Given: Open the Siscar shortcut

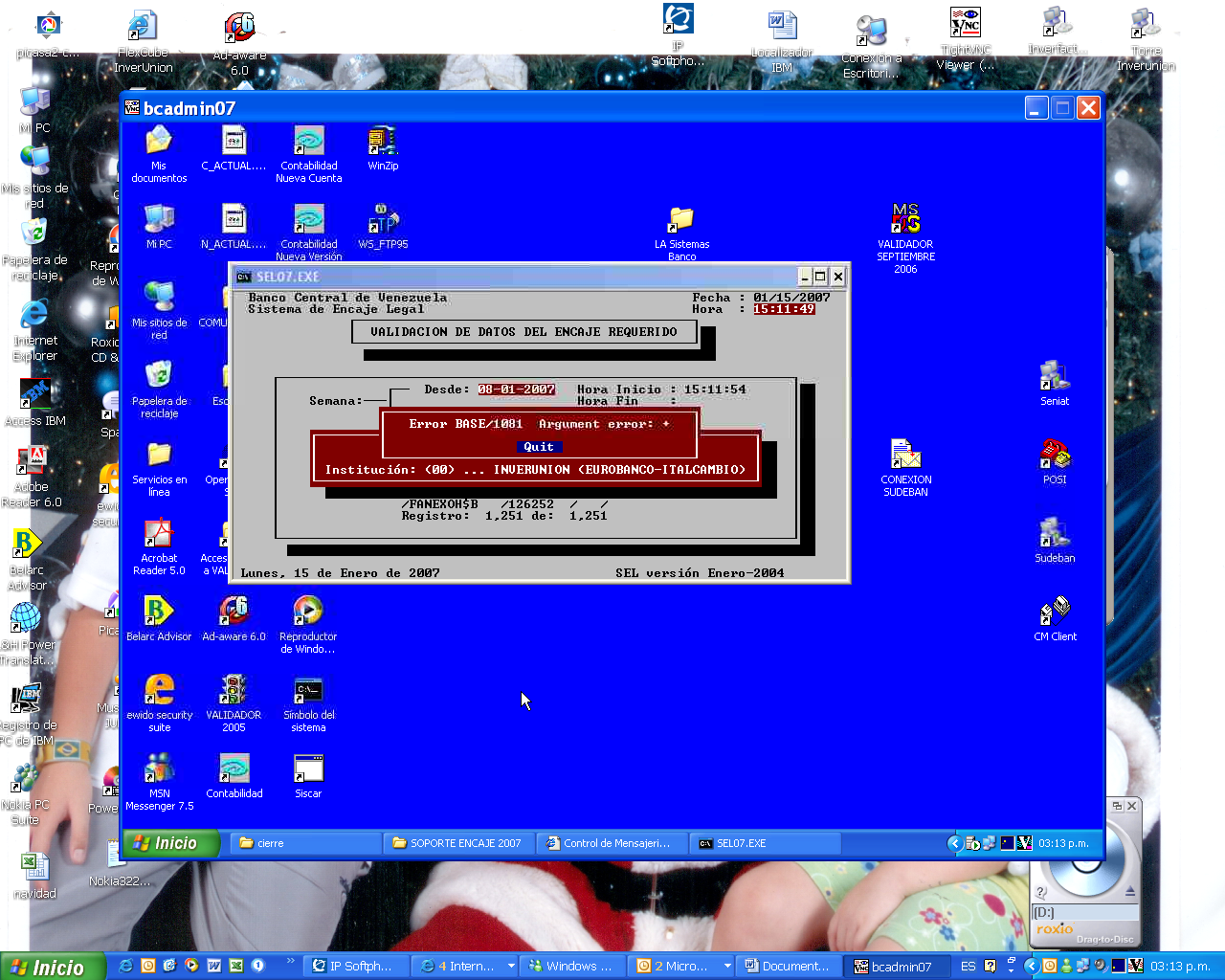Looking at the screenshot, I should pyautogui.click(x=308, y=776).
